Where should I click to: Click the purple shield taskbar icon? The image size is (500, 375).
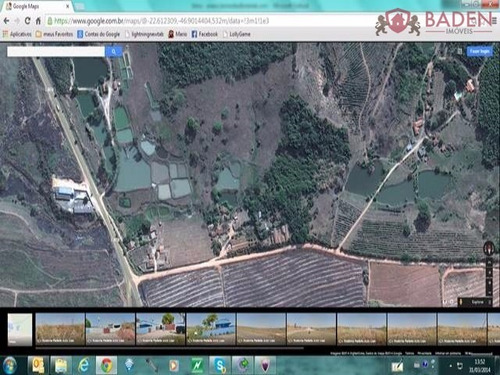[265, 366]
